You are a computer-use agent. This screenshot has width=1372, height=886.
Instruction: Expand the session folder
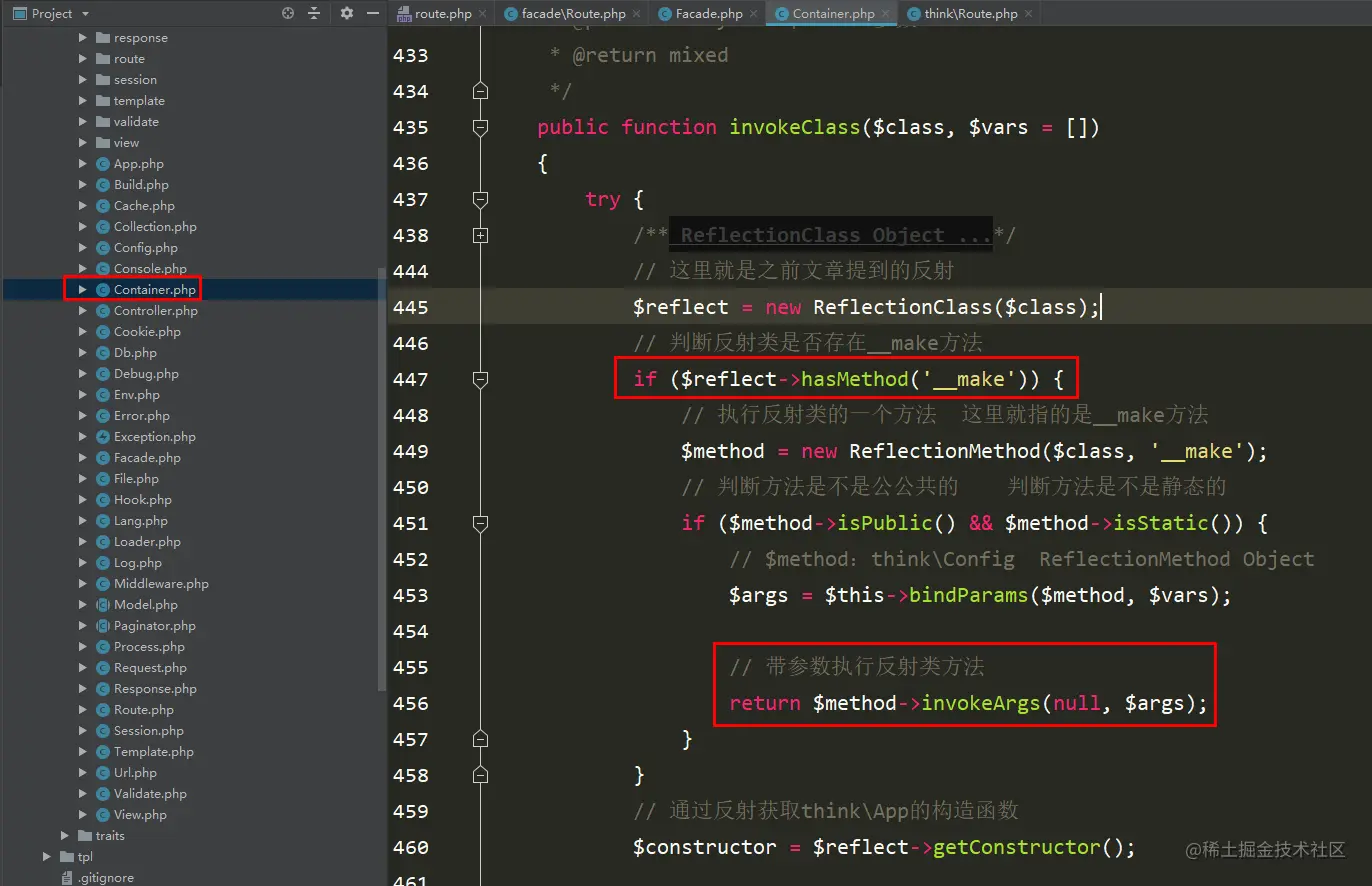coord(83,80)
